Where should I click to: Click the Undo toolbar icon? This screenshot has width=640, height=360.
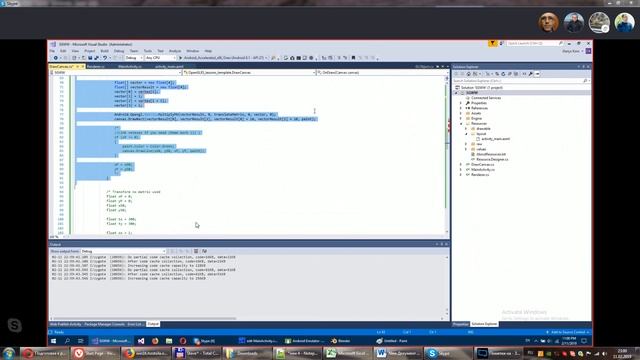pyautogui.click(x=105, y=58)
